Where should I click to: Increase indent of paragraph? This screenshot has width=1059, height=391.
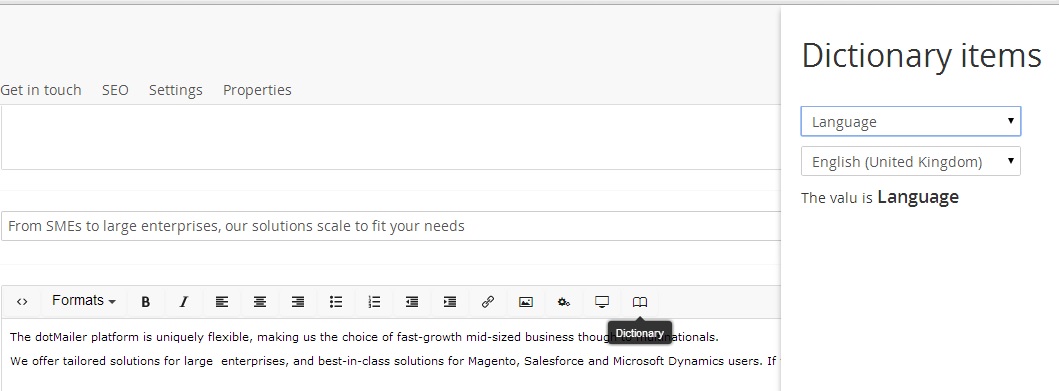pyautogui.click(x=450, y=302)
